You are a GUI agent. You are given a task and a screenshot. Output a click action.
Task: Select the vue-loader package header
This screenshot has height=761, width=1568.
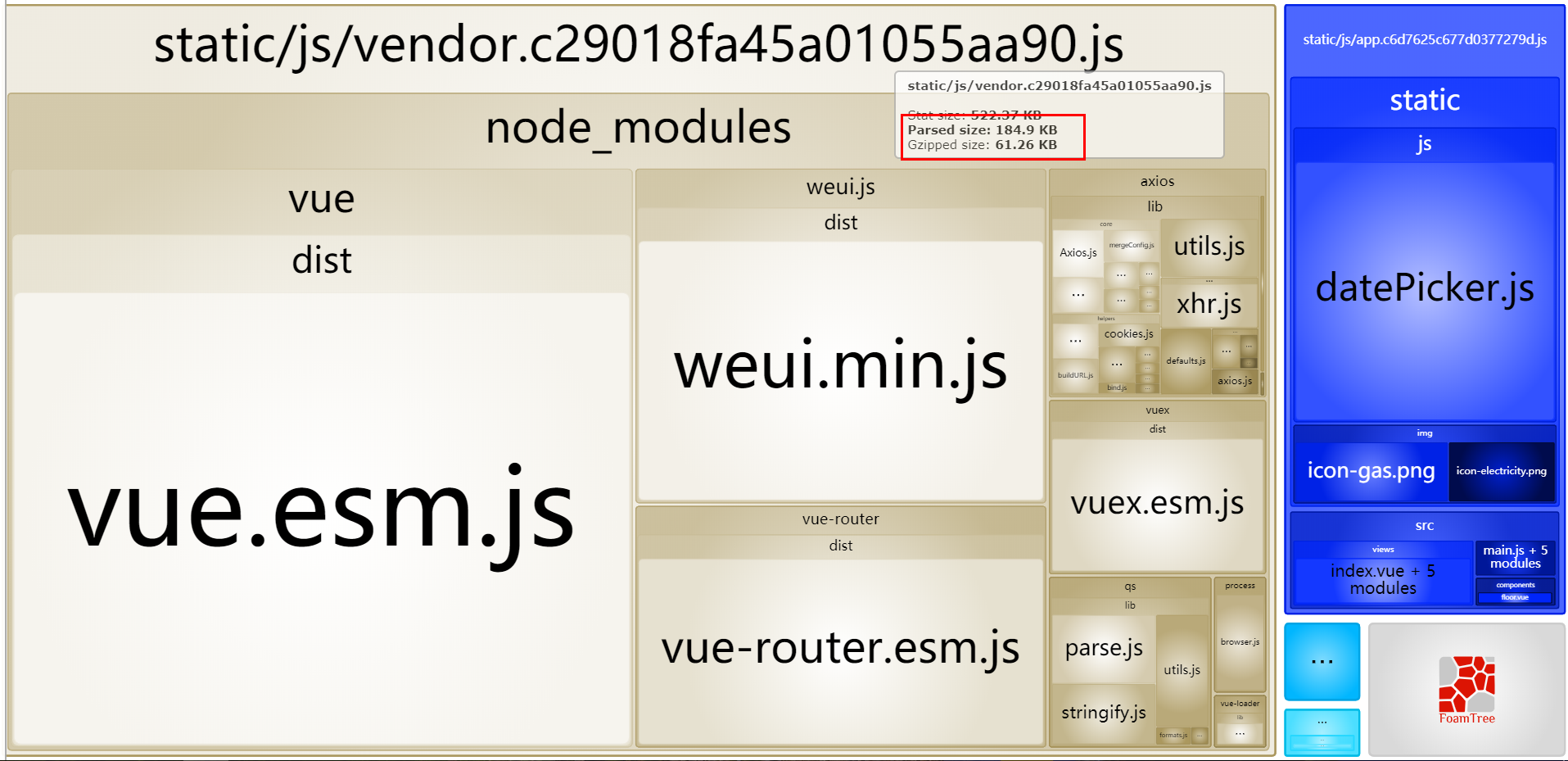click(x=1240, y=704)
